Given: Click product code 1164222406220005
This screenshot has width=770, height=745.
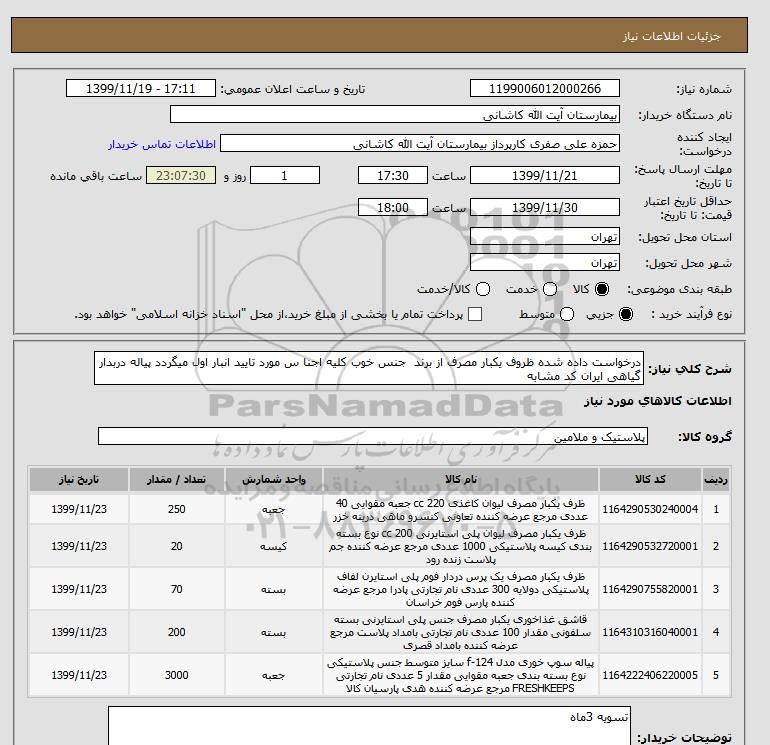Looking at the screenshot, I should coord(650,675).
